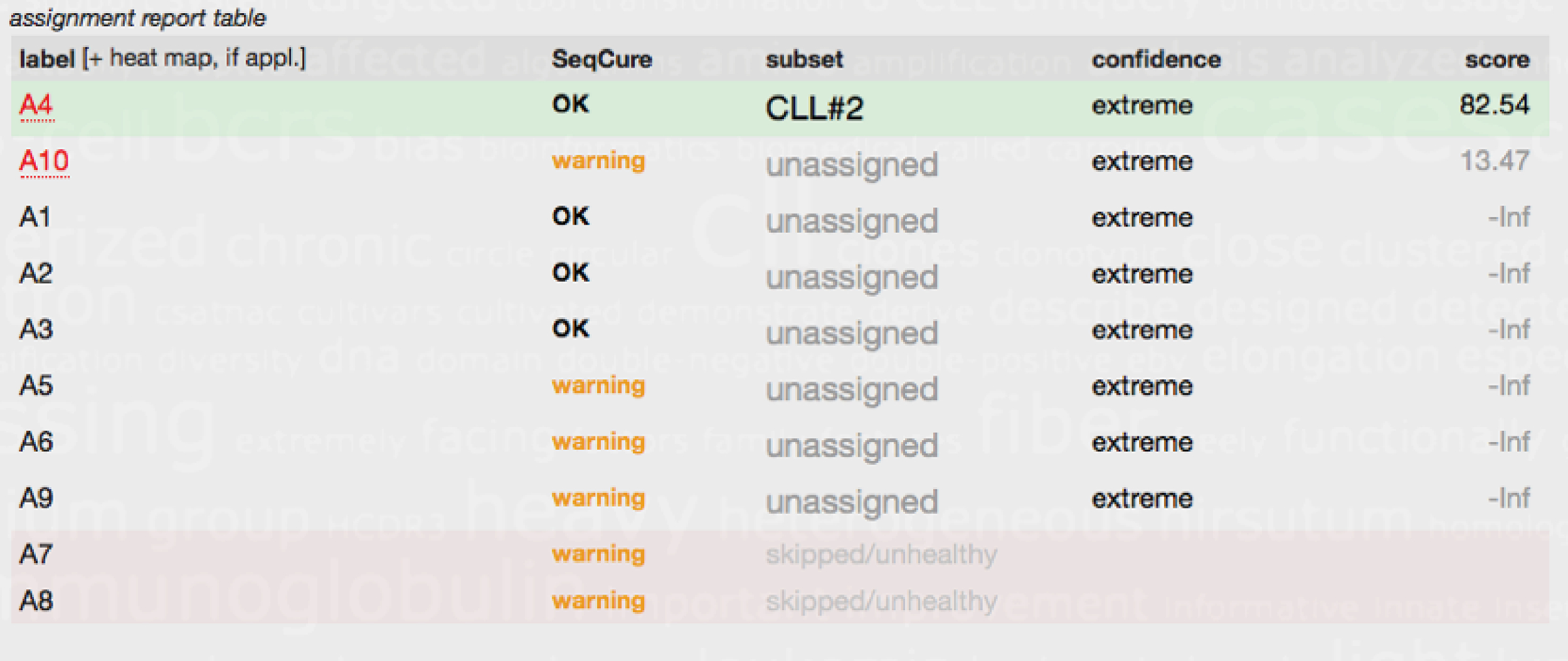
Task: Click the warning status in row A5
Action: point(598,386)
